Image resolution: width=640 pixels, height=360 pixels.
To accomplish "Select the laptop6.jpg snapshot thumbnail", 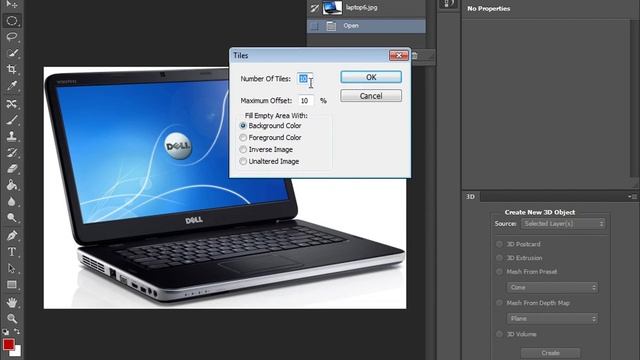I will point(332,8).
